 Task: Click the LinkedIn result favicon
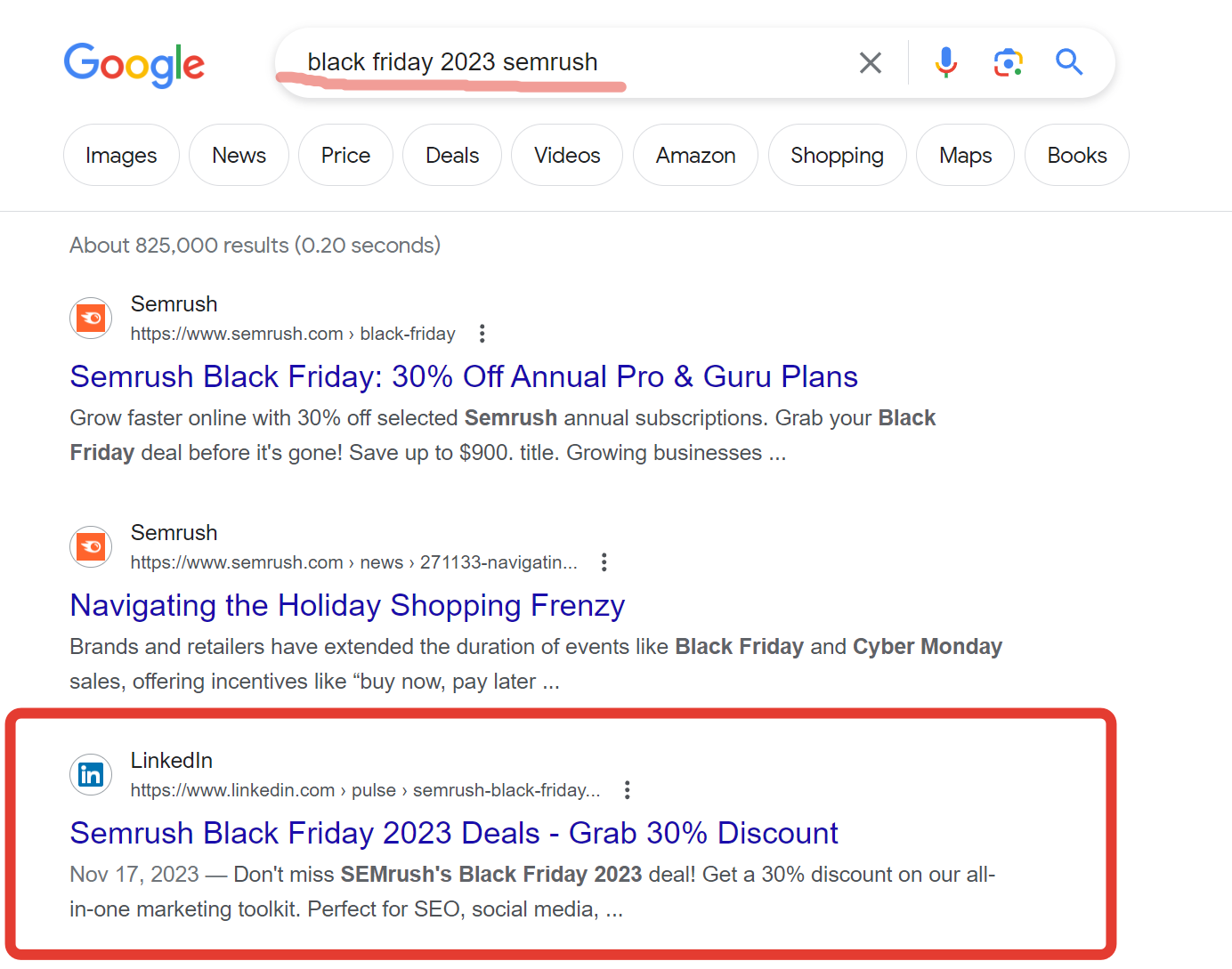[91, 775]
